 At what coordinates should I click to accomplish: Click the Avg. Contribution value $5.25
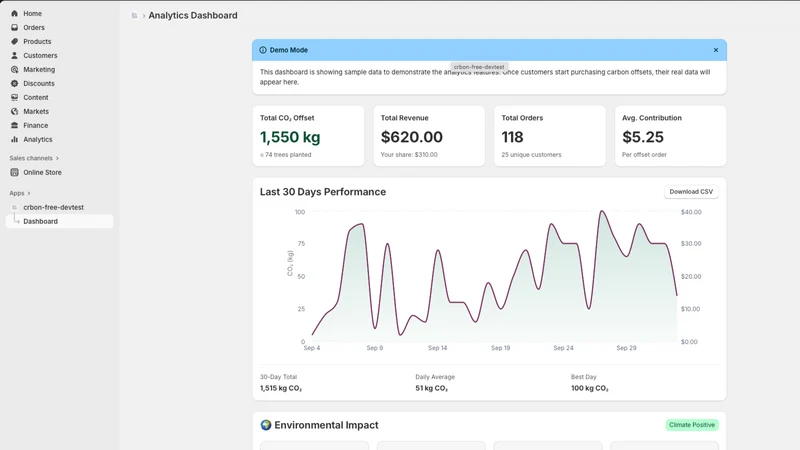pyautogui.click(x=643, y=137)
